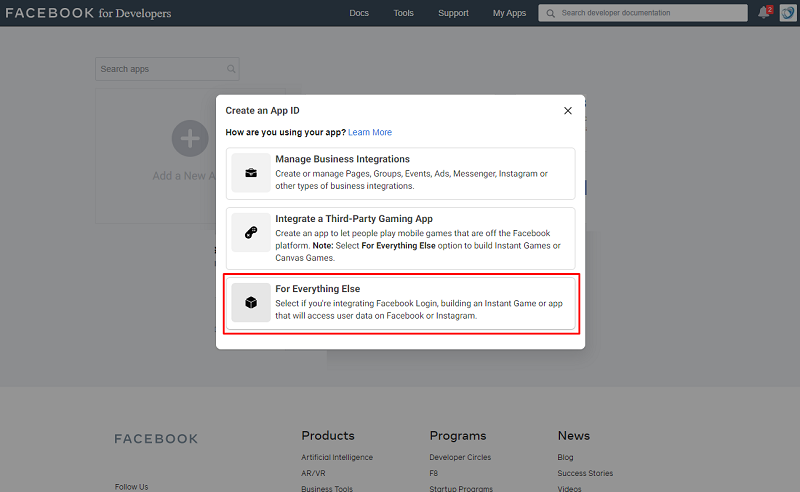The image size is (800, 492).
Task: Open Success Stories footer link
Action: 585,473
